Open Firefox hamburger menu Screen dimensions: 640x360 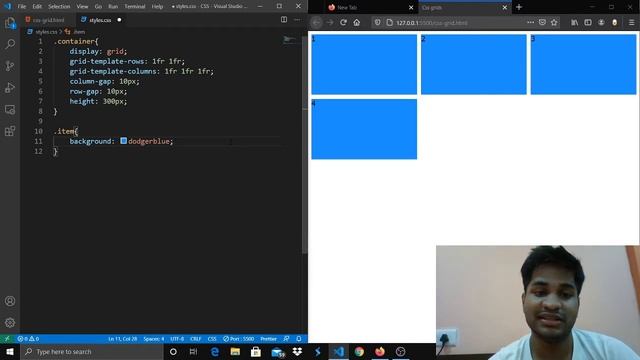(631, 22)
